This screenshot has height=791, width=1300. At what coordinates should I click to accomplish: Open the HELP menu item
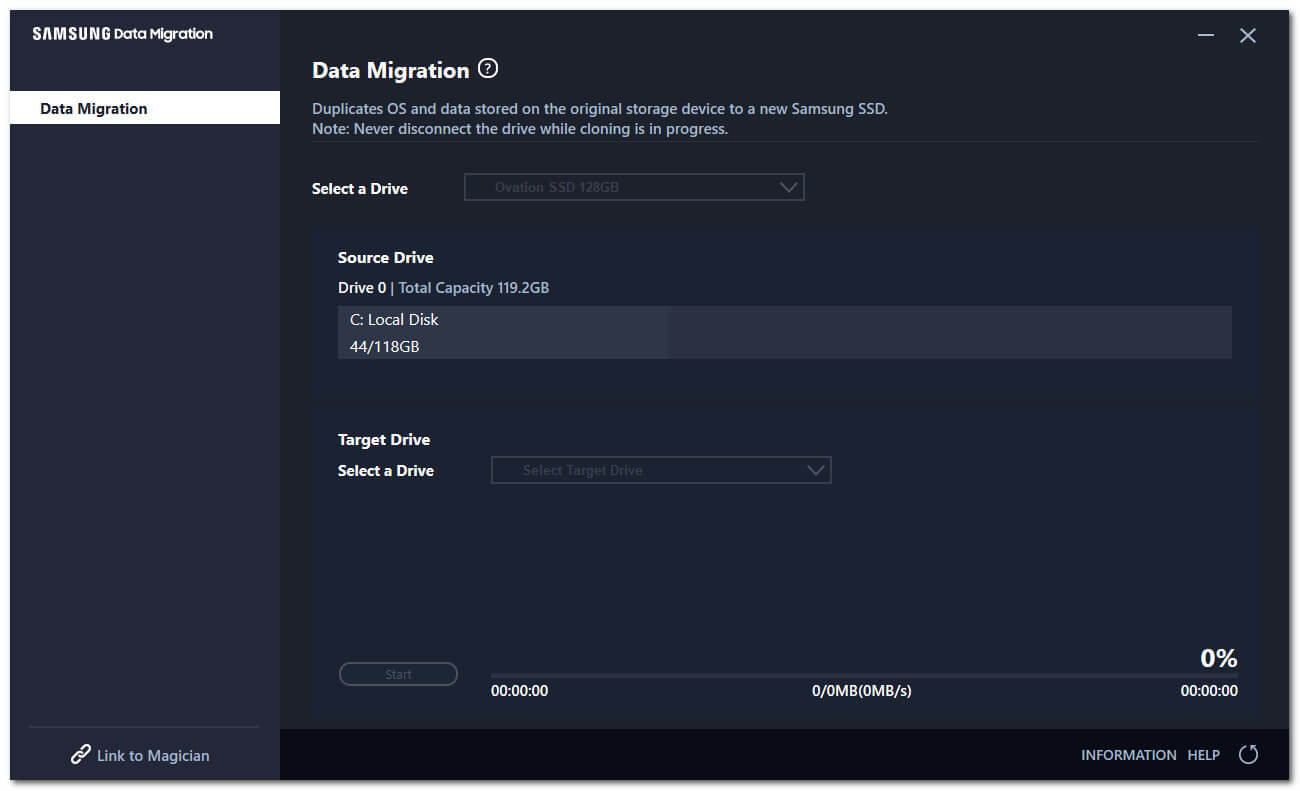pyautogui.click(x=1203, y=755)
